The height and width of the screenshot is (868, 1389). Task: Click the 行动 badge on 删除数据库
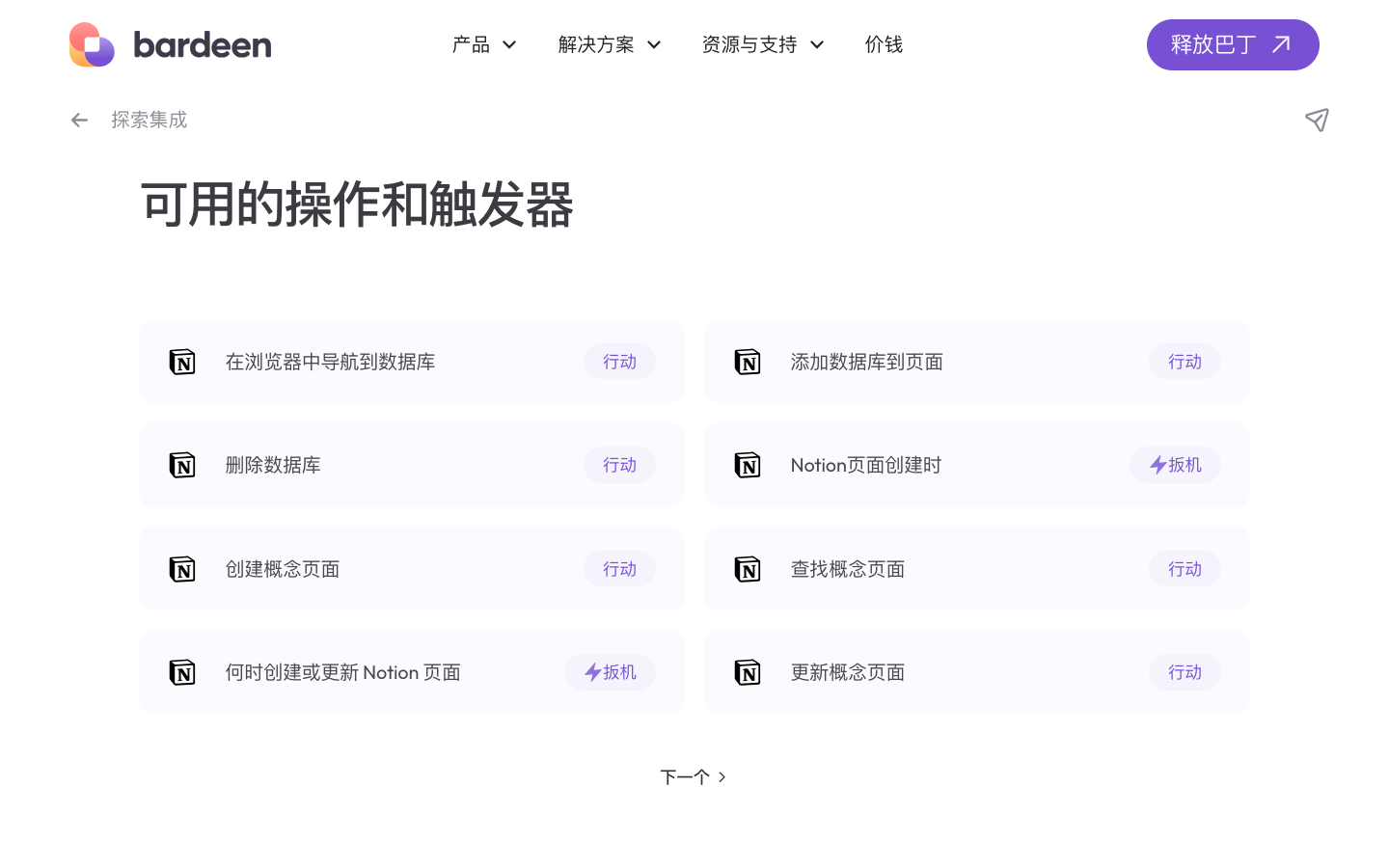(x=619, y=465)
